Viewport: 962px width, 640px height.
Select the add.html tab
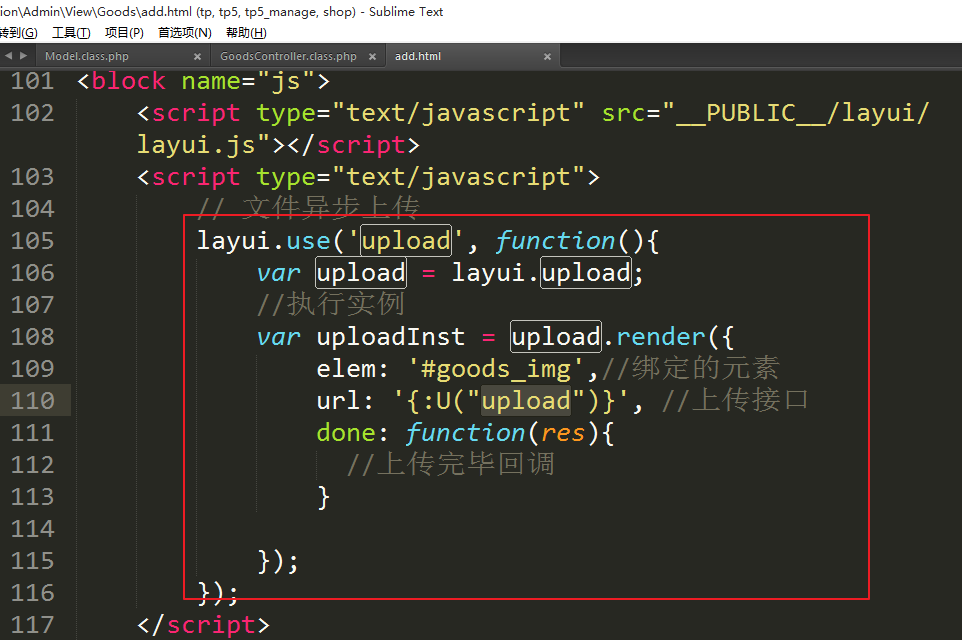(x=418, y=57)
